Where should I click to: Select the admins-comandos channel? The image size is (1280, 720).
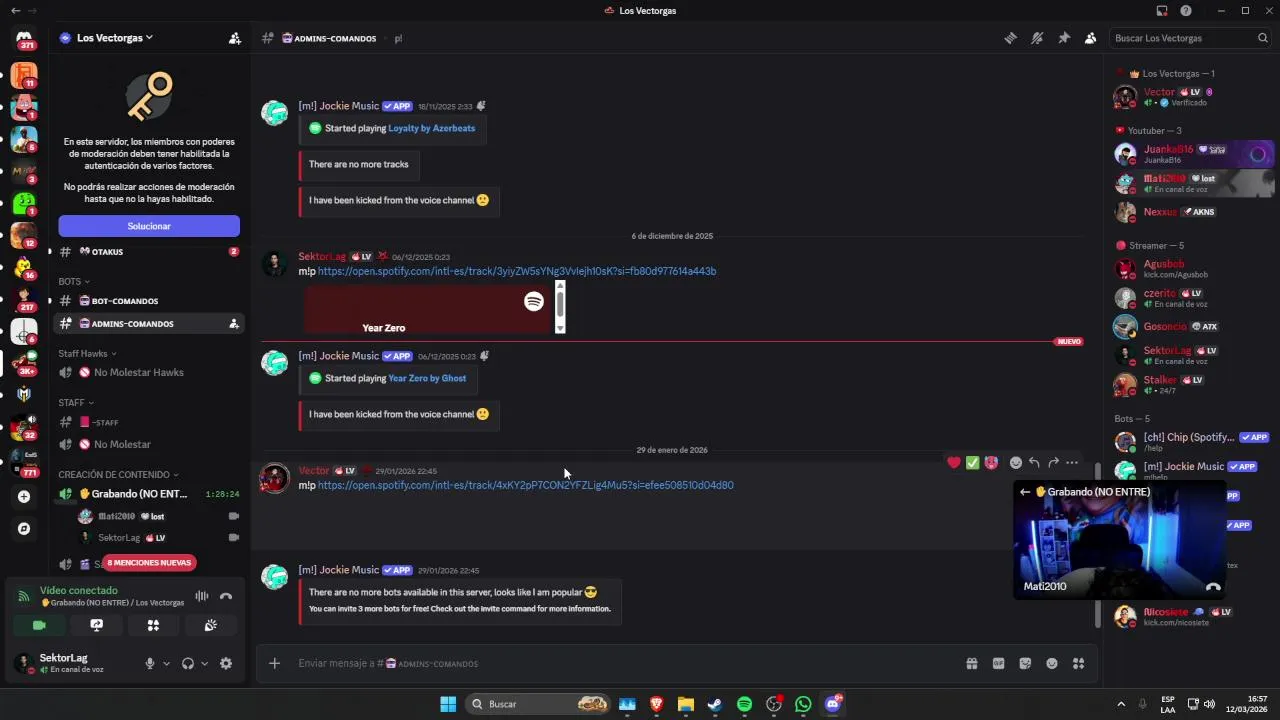click(x=149, y=323)
